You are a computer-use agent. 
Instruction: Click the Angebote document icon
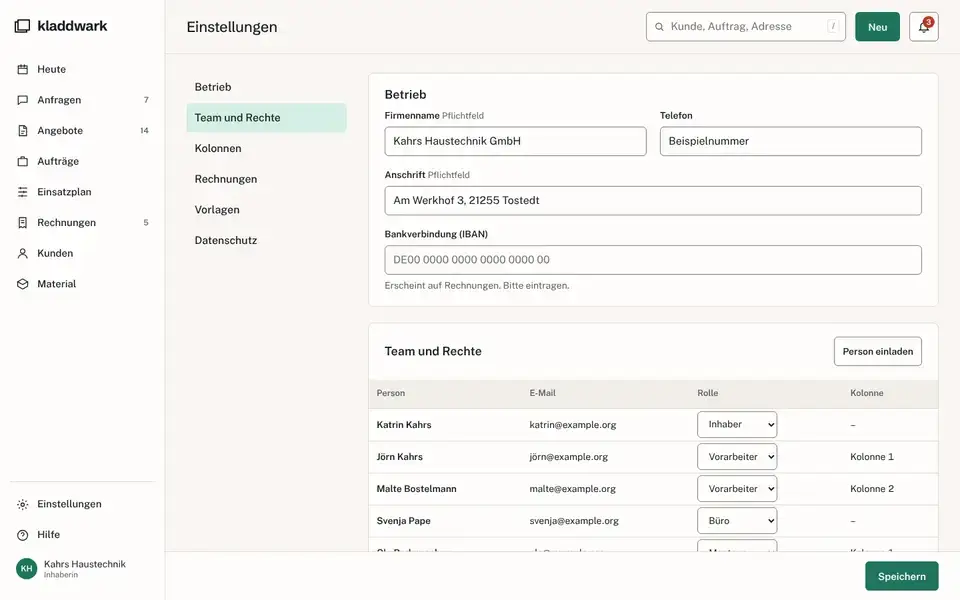pos(23,130)
